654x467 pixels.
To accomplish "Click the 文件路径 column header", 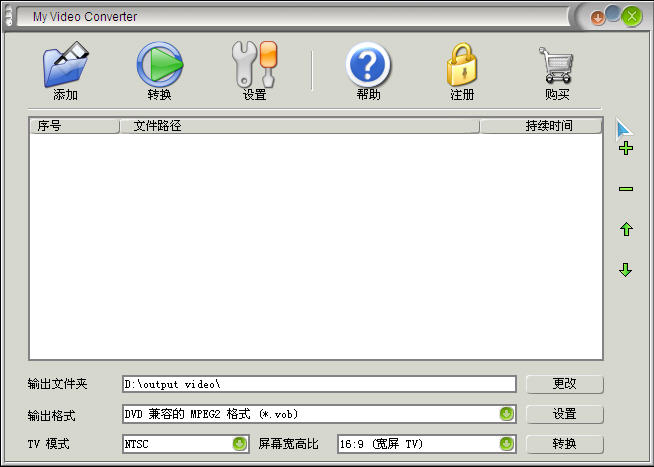I will tap(299, 126).
